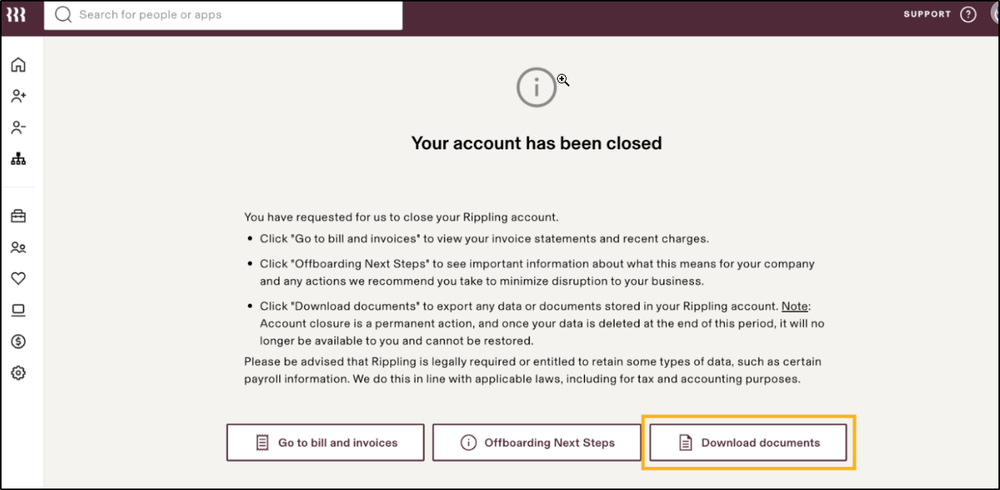
Task: Select the people group icon in the sidebar
Action: coord(18,247)
